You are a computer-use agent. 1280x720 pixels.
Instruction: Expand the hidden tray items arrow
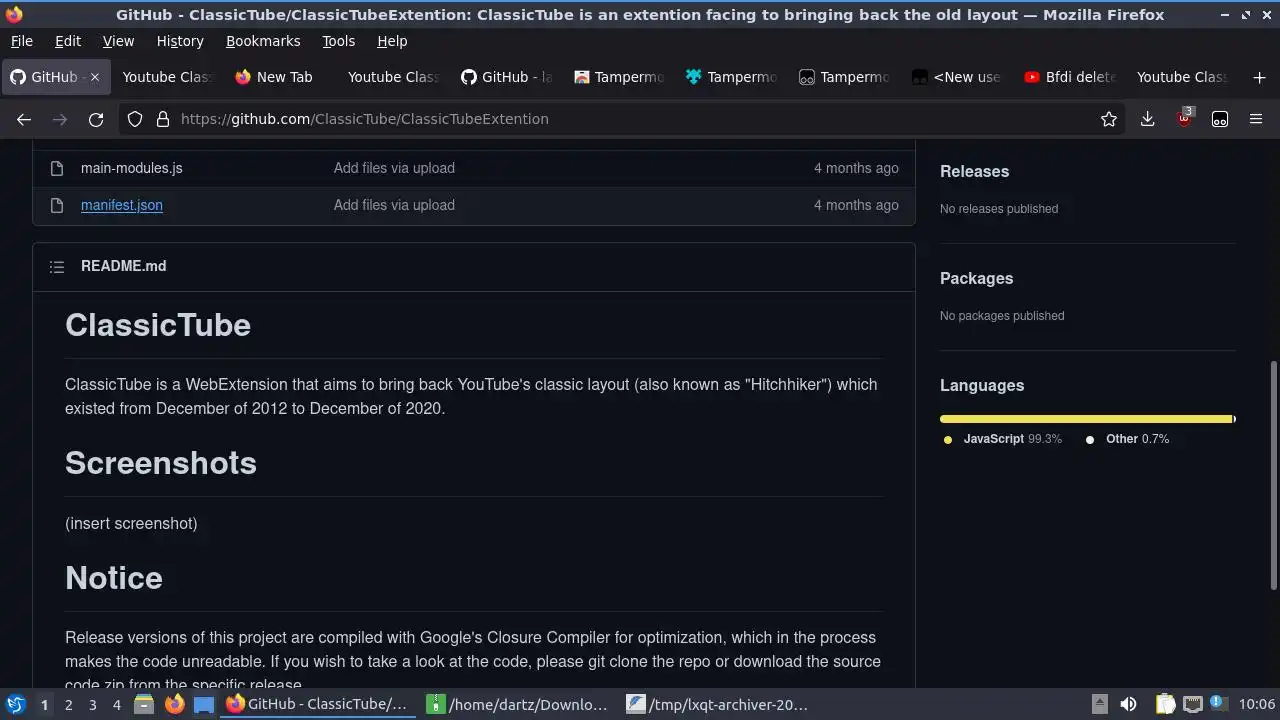click(x=1099, y=704)
